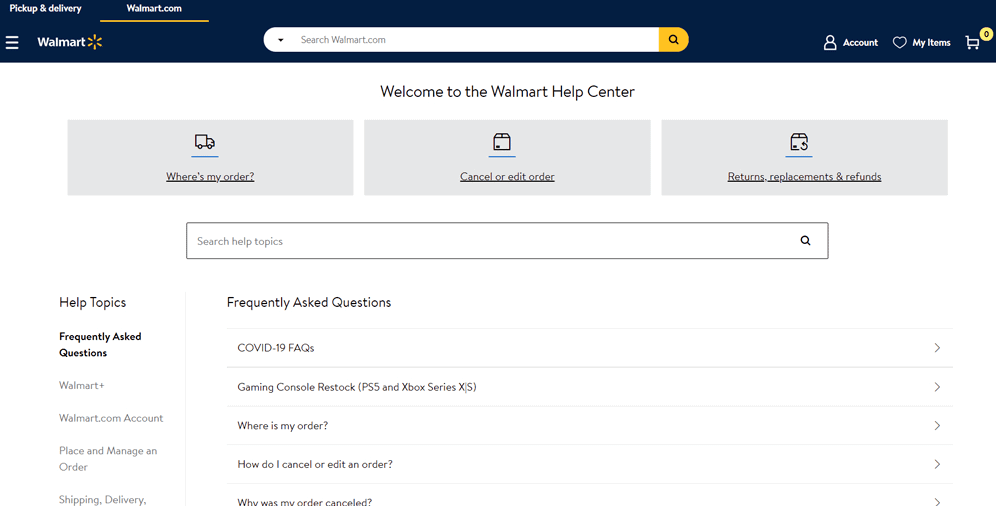Open the shopping cart icon

click(x=972, y=43)
